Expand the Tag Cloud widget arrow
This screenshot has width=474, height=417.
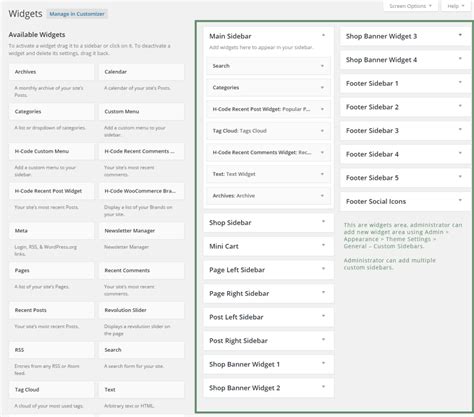coord(322,131)
